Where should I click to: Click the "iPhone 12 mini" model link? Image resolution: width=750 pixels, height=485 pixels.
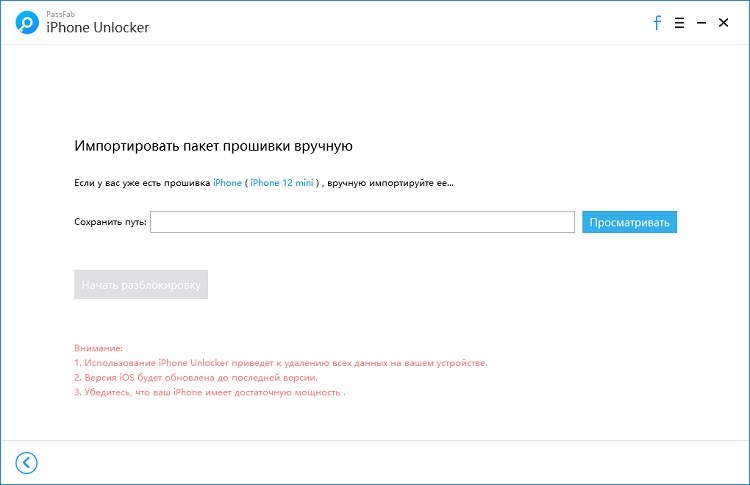point(282,183)
